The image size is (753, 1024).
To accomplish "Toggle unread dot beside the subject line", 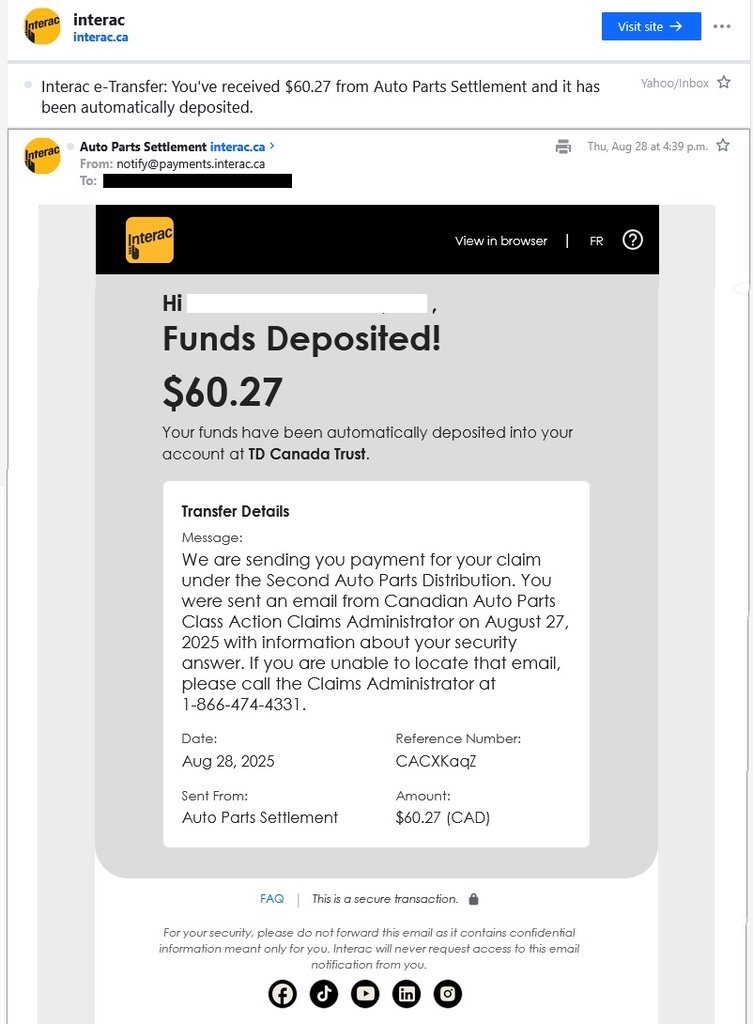I will pos(28,86).
